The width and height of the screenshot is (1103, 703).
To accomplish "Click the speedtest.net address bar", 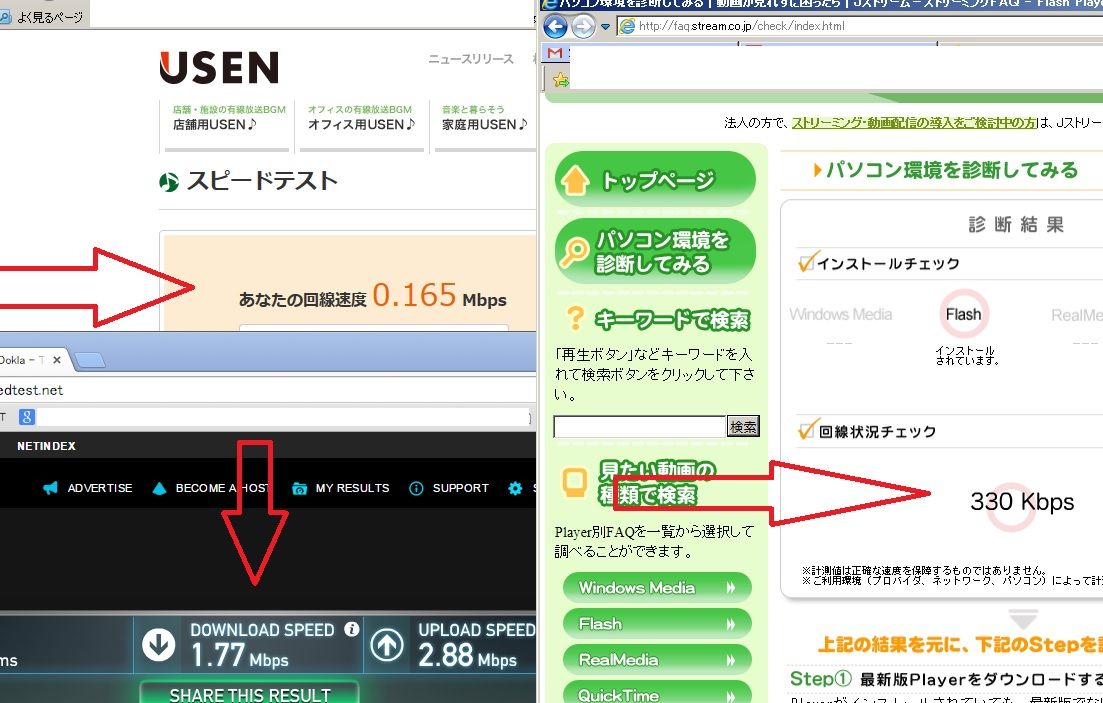I will 267,390.
